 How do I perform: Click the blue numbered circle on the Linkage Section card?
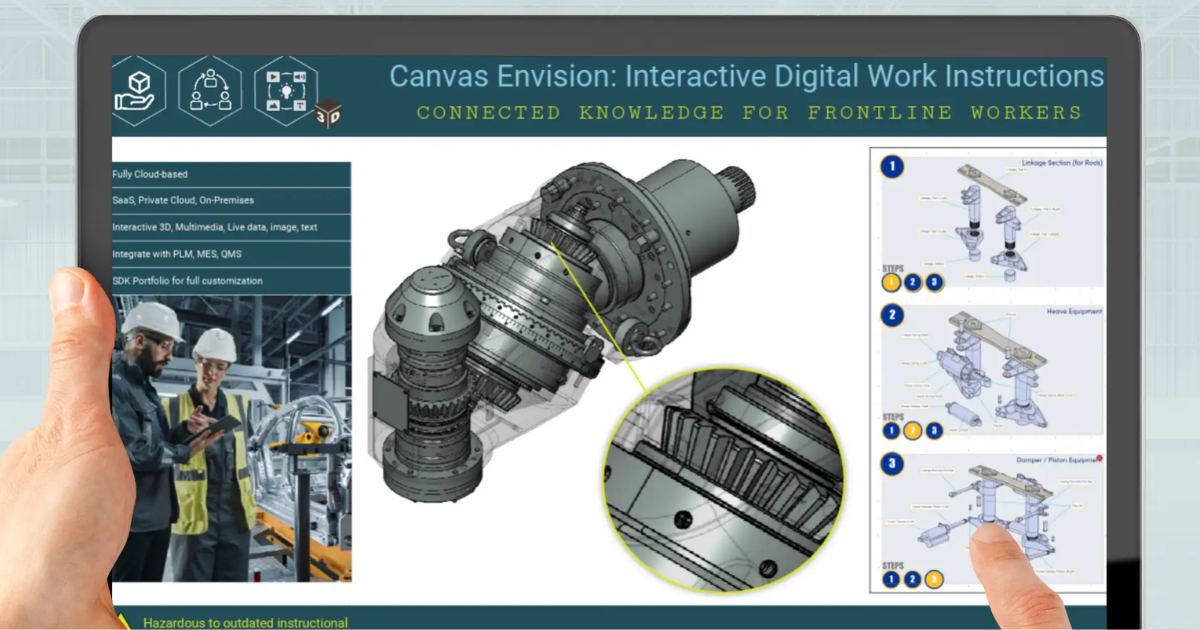point(891,166)
